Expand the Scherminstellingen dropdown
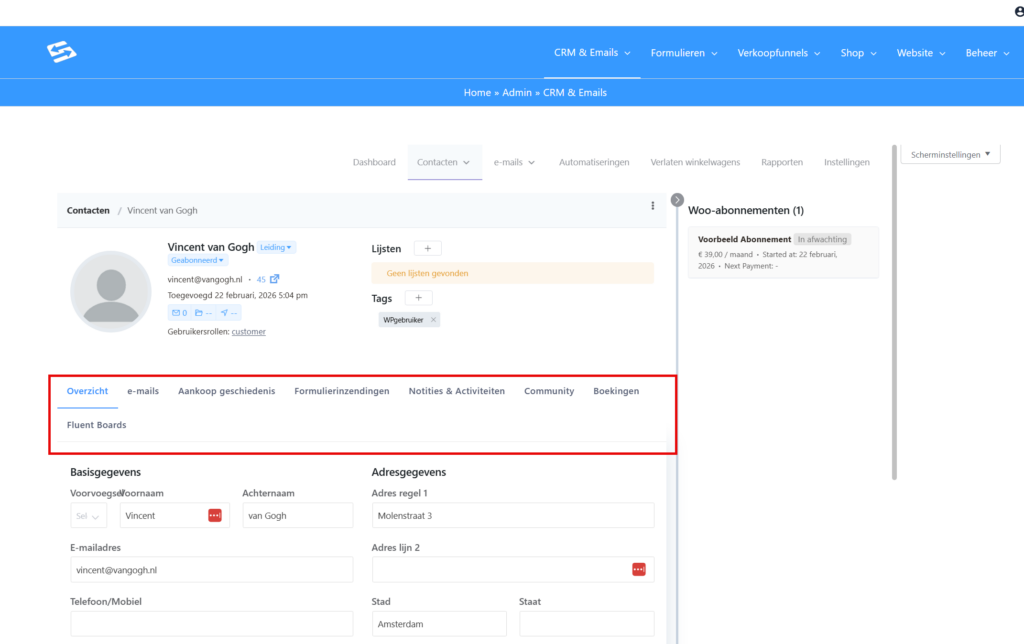Screen dimensions: 1024x644 (x=949, y=154)
